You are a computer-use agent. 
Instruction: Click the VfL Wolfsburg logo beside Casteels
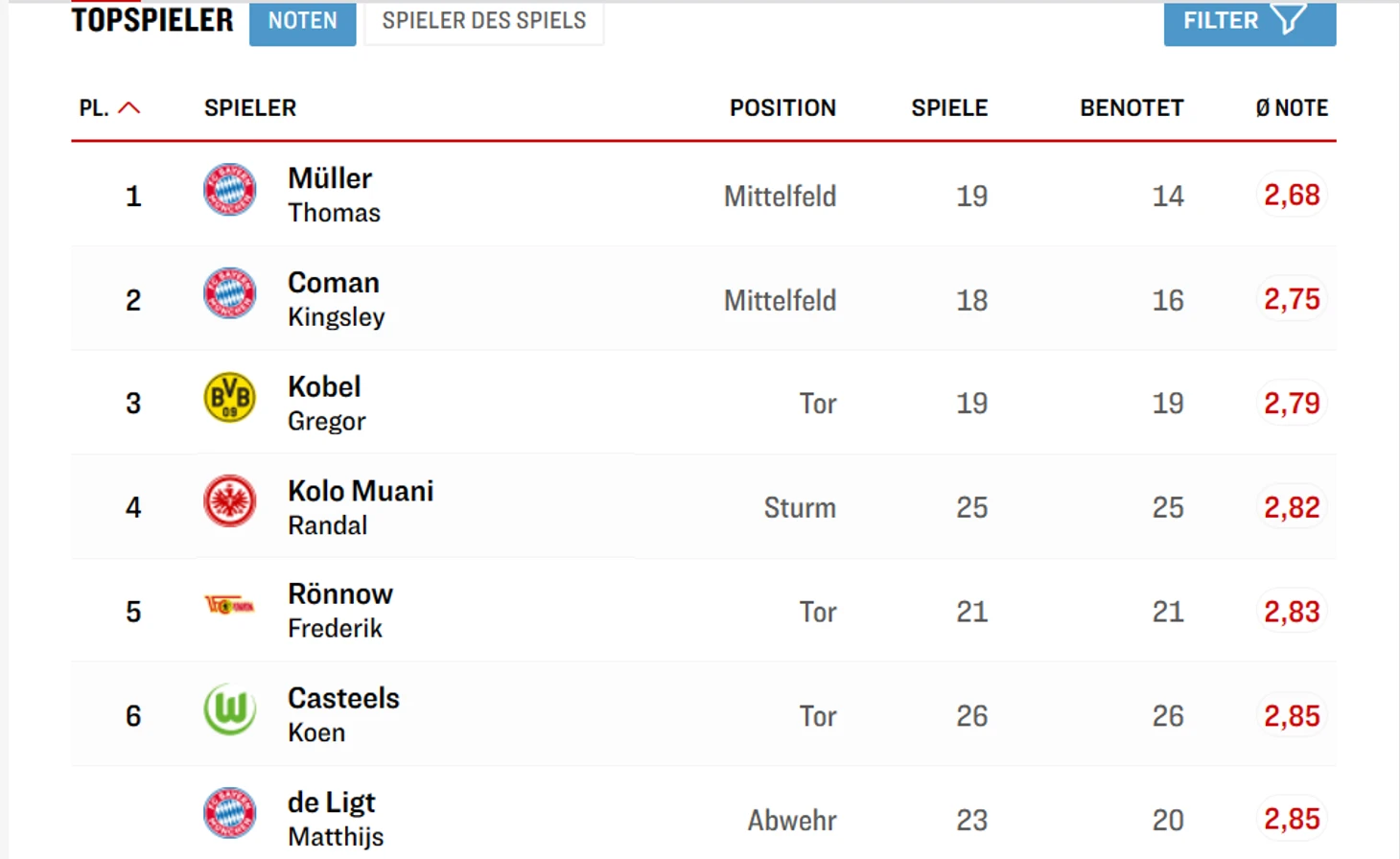[230, 709]
